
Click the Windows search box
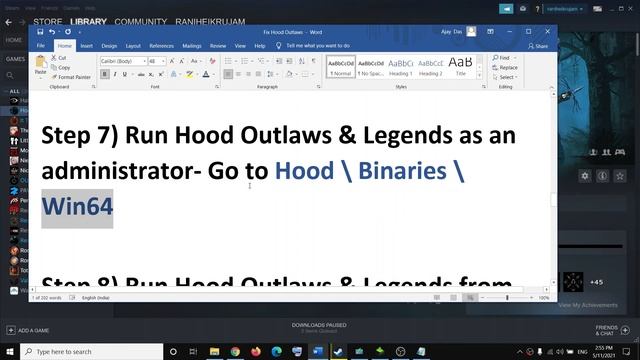tap(91, 351)
